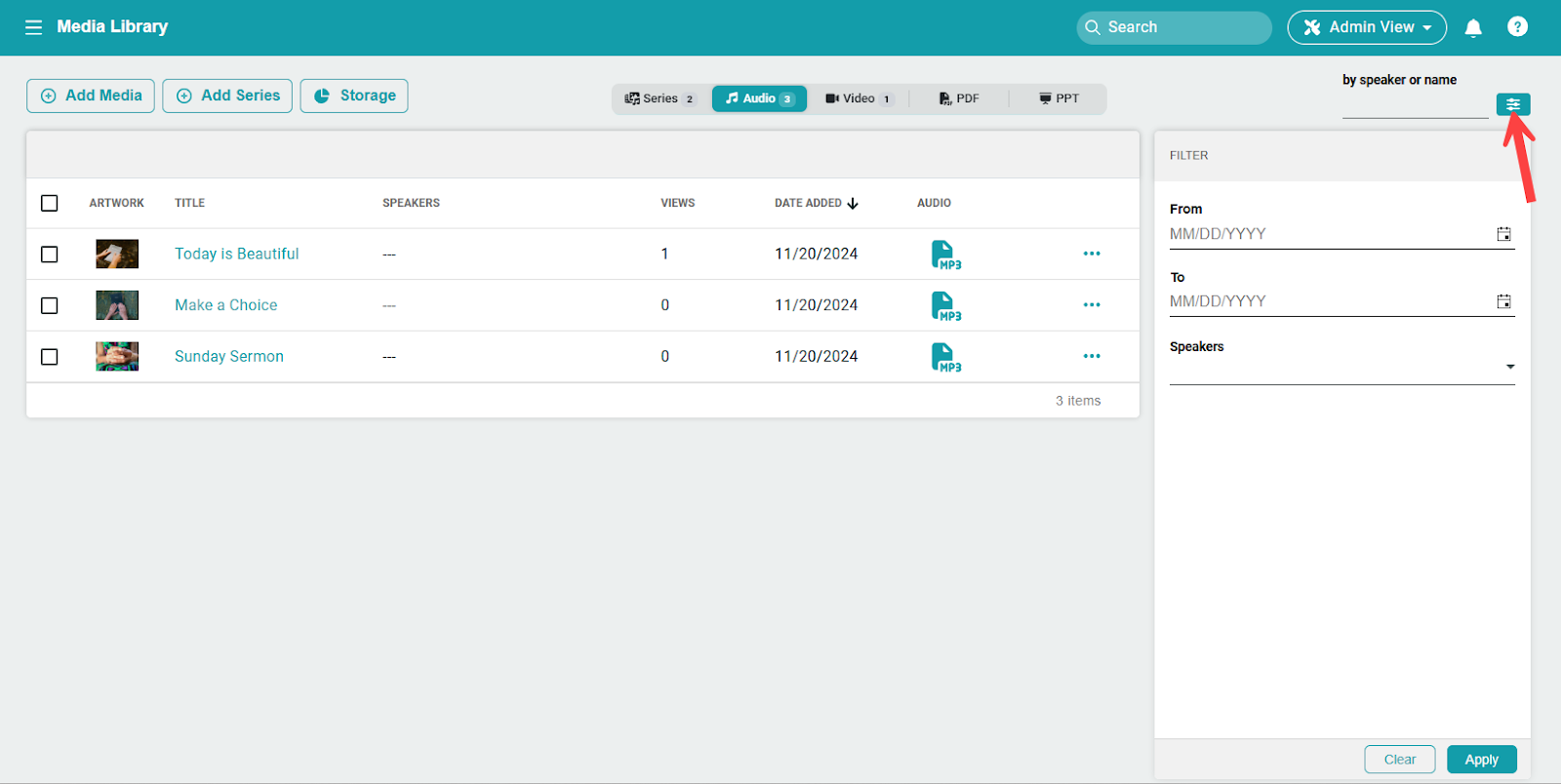The height and width of the screenshot is (784, 1561).
Task: Click the Add Media button
Action: point(91,96)
